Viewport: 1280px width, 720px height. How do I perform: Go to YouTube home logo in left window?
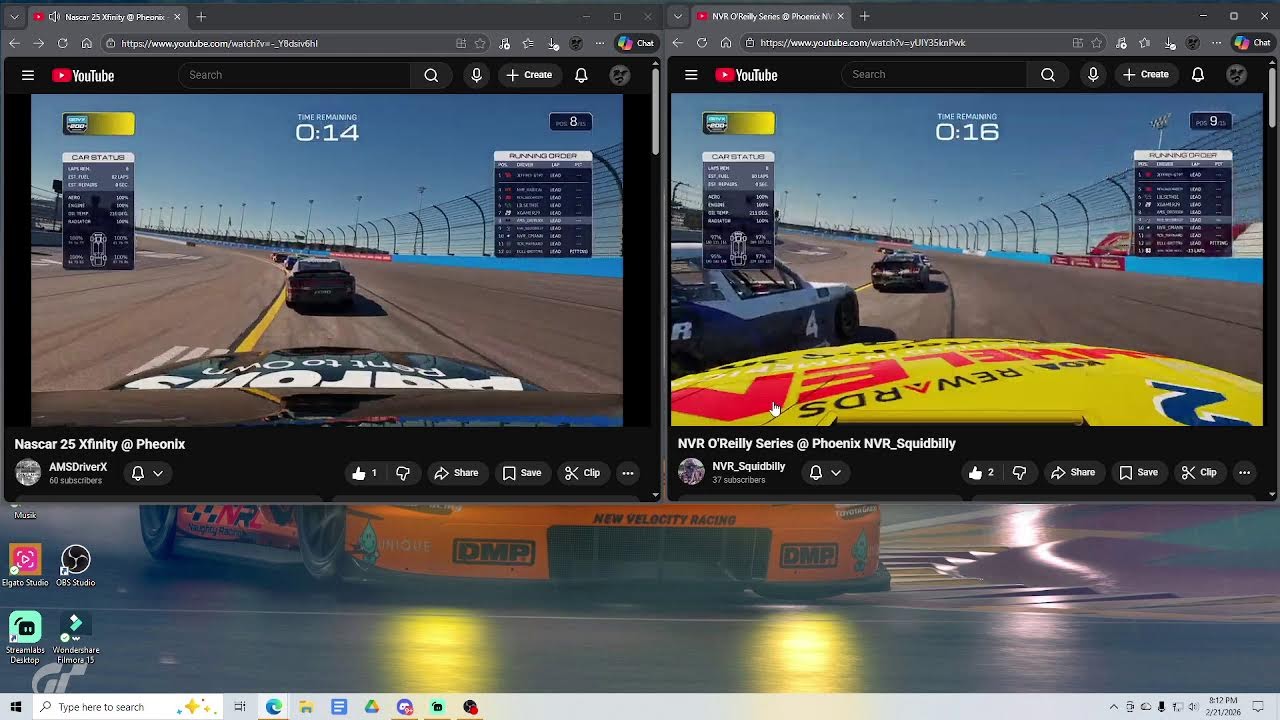point(83,75)
